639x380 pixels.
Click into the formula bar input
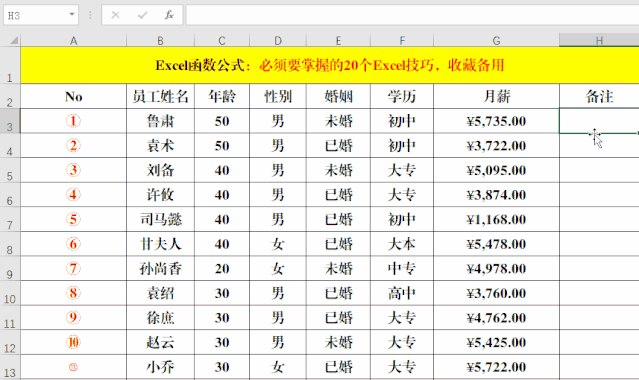click(412, 15)
